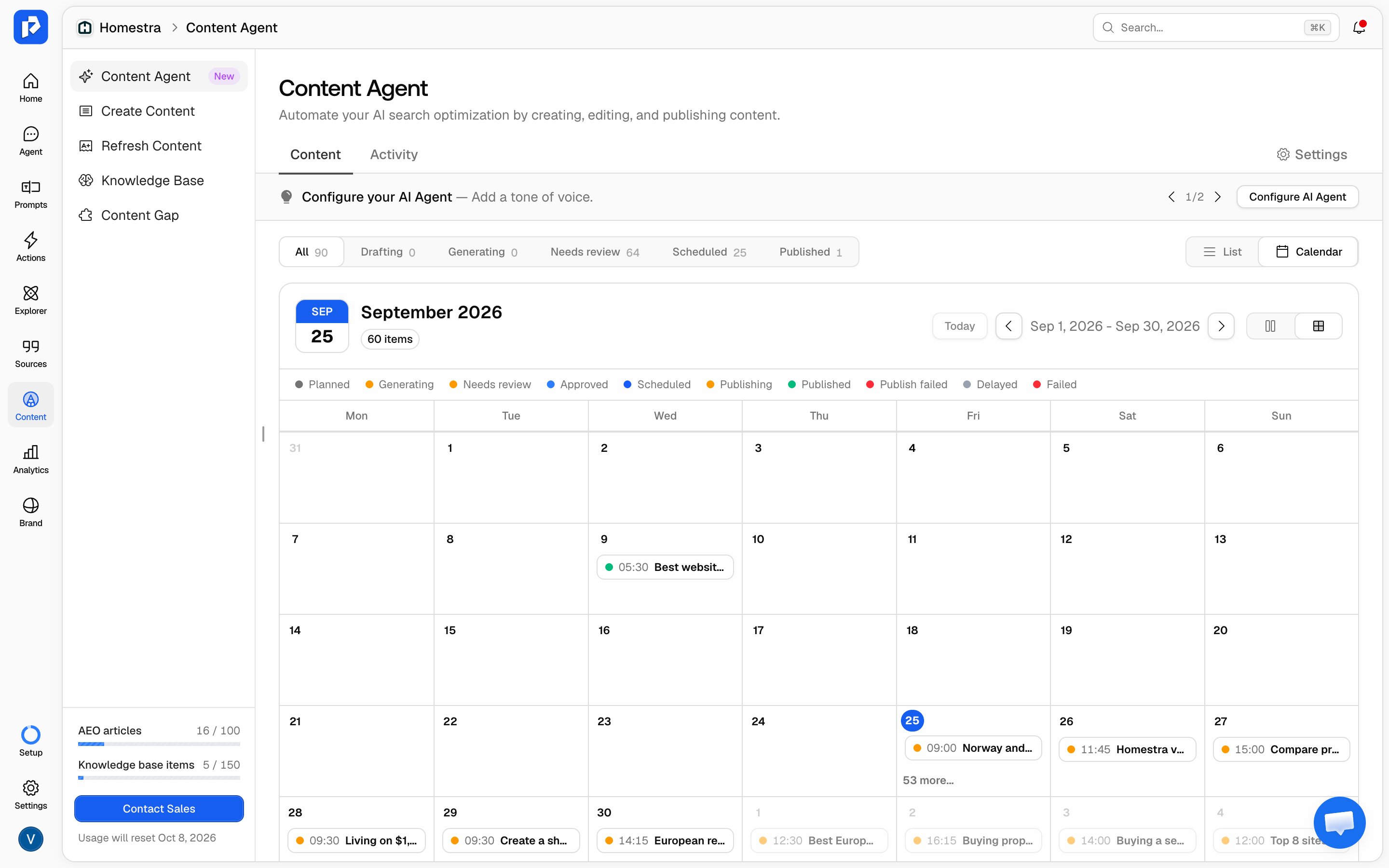This screenshot has width=1389, height=868.
Task: Click the user avatar V
Action: 30,839
